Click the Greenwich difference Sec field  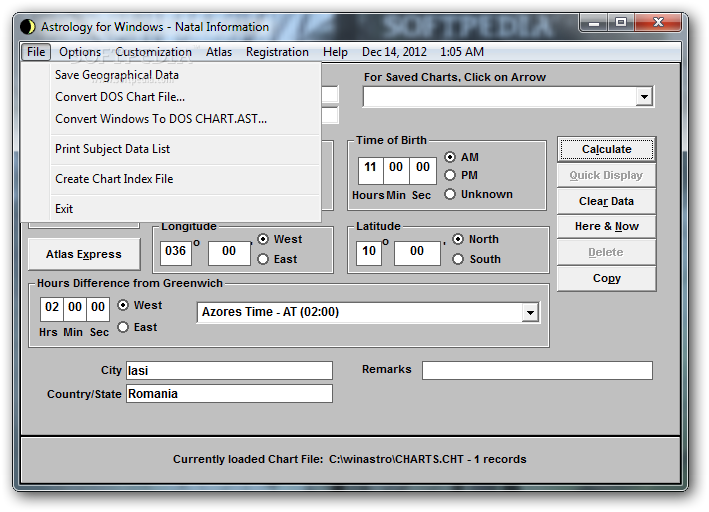98,308
